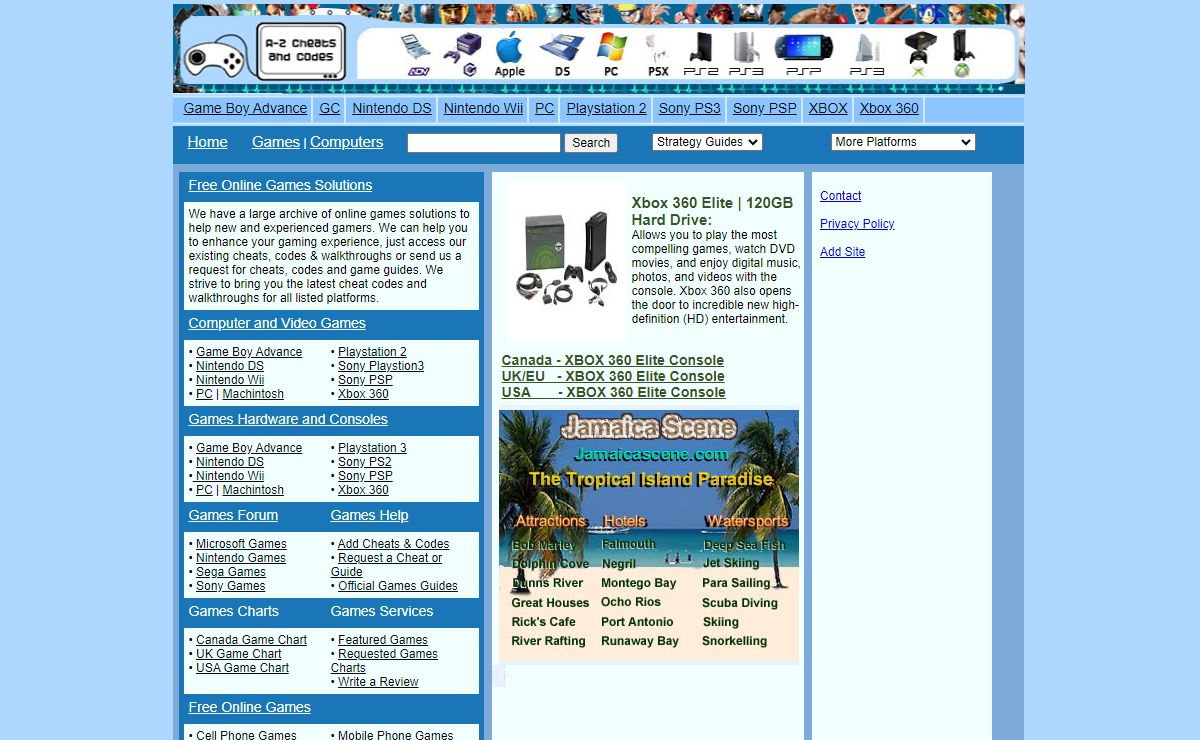Open the Computers link
This screenshot has width=1200, height=740.
point(346,142)
